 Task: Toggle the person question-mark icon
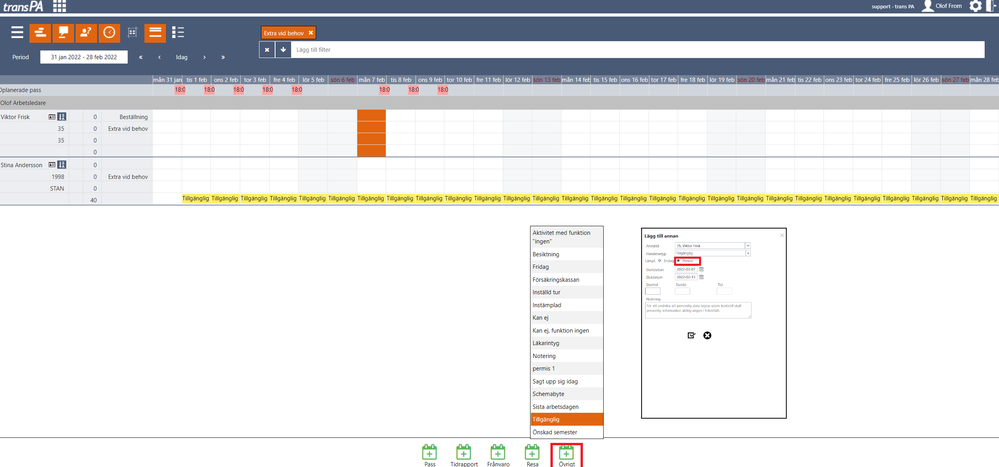click(85, 32)
